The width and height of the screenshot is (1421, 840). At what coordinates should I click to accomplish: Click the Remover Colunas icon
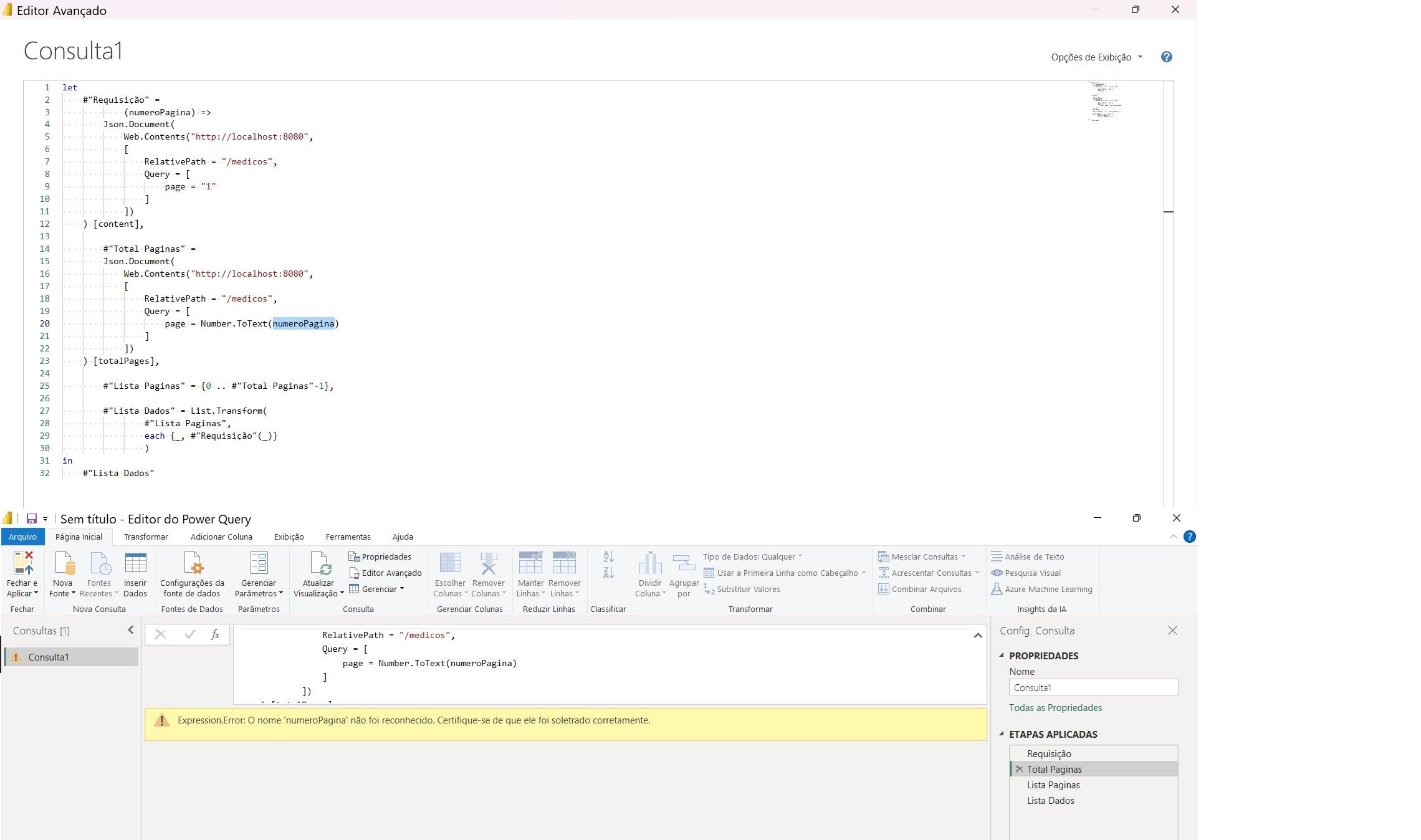[x=488, y=563]
